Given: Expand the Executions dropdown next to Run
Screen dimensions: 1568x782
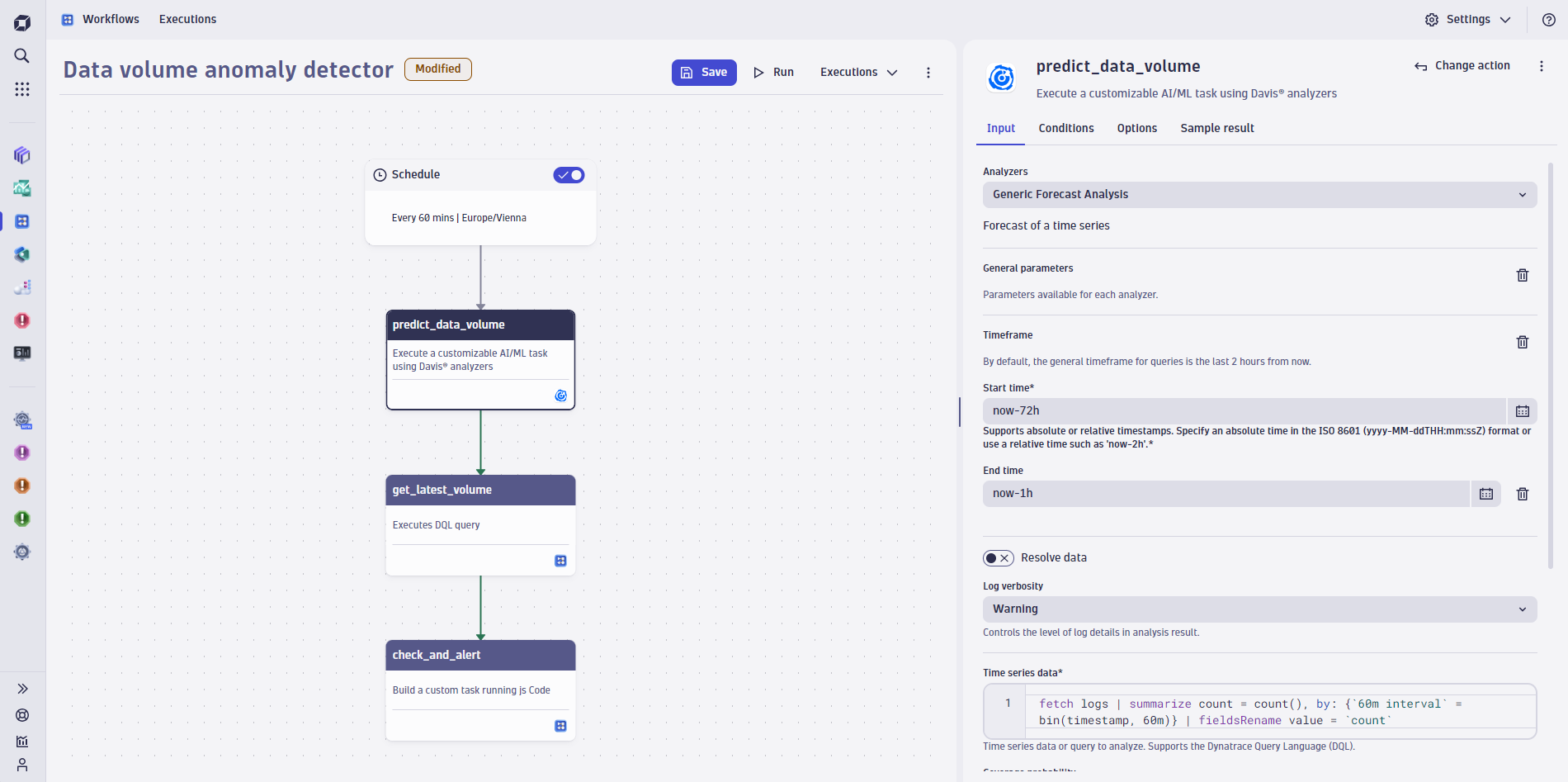Looking at the screenshot, I should click(x=858, y=73).
